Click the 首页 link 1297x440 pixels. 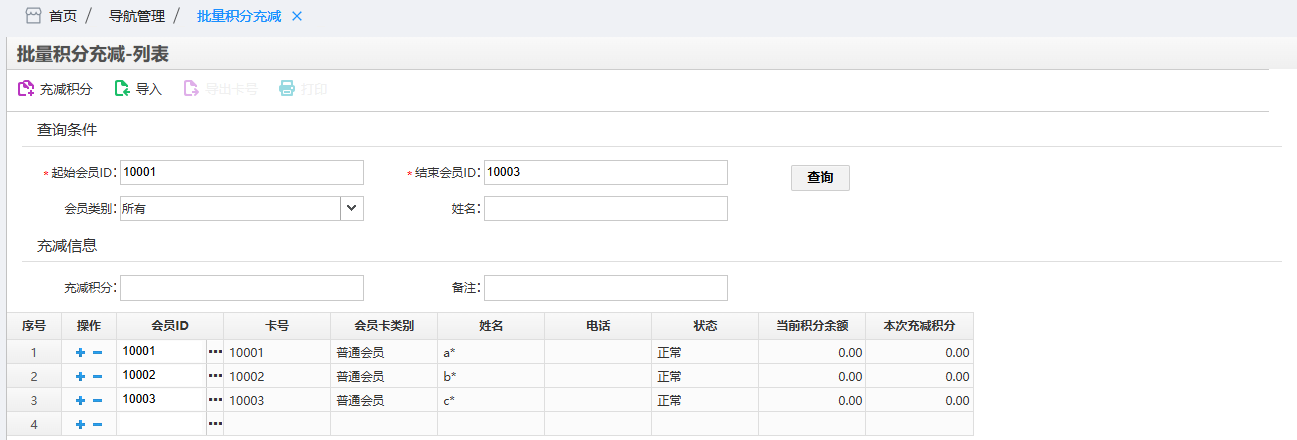point(63,16)
